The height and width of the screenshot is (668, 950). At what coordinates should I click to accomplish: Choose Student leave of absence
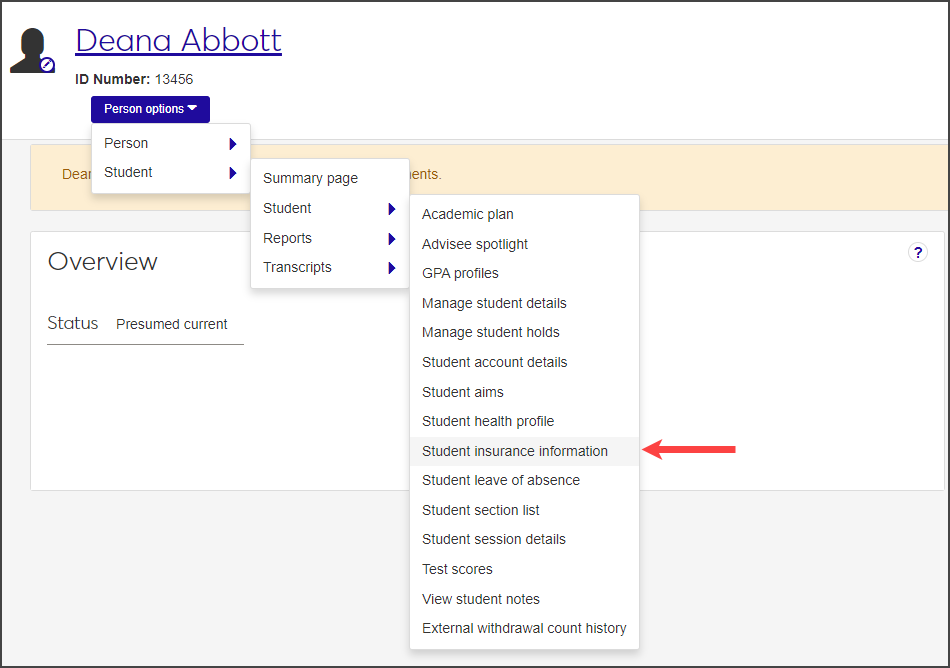click(x=500, y=480)
